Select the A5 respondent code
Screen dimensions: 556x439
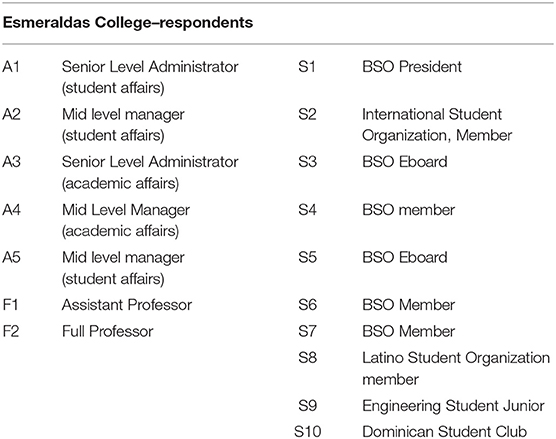[x=11, y=257]
